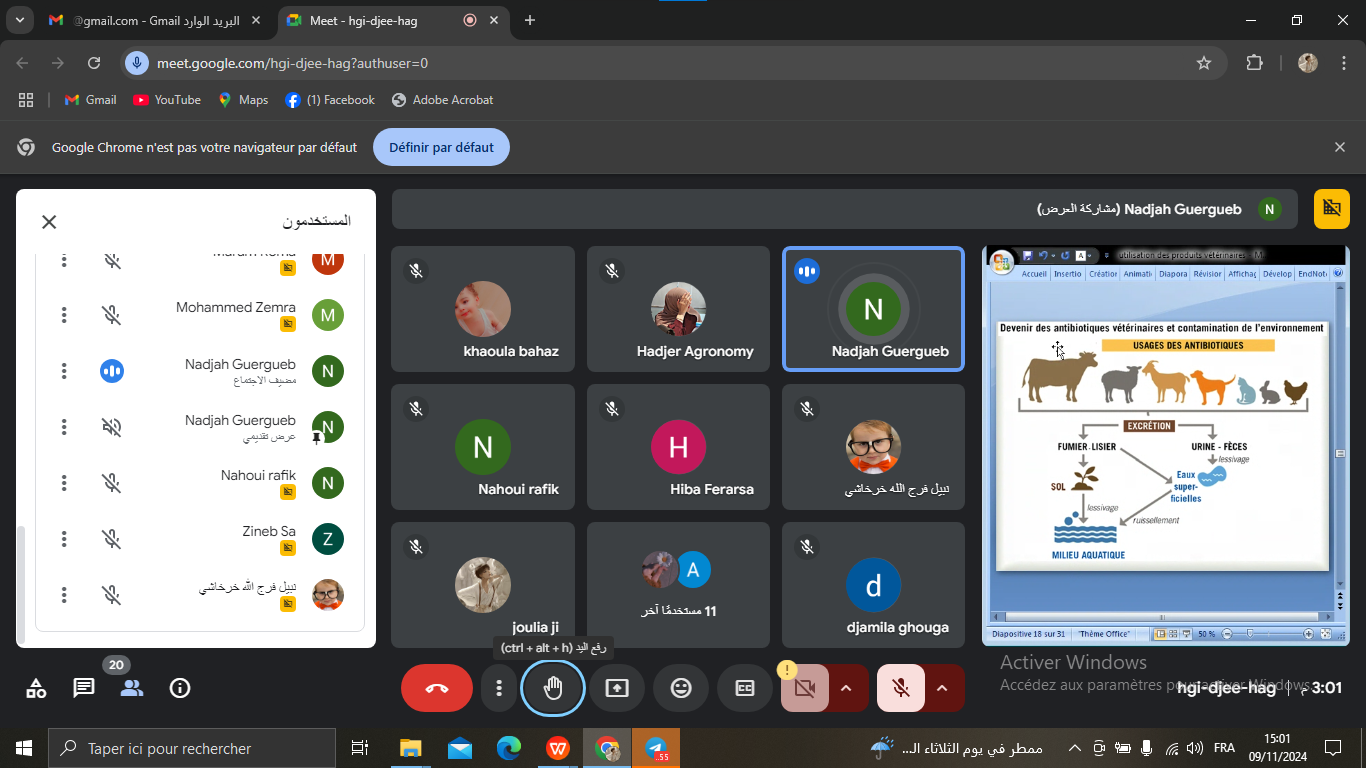
Task: Expand video settings arrow beside camera
Action: click(846, 688)
